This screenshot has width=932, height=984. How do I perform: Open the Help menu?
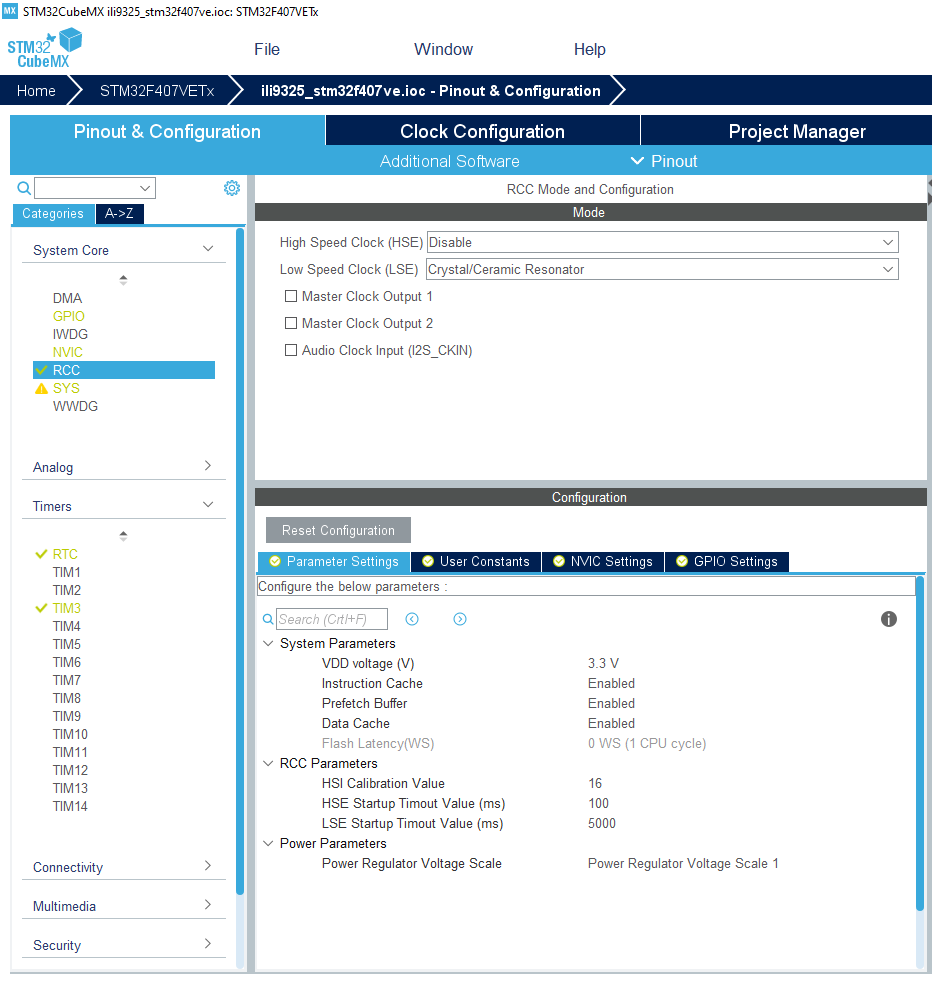pyautogui.click(x=589, y=49)
